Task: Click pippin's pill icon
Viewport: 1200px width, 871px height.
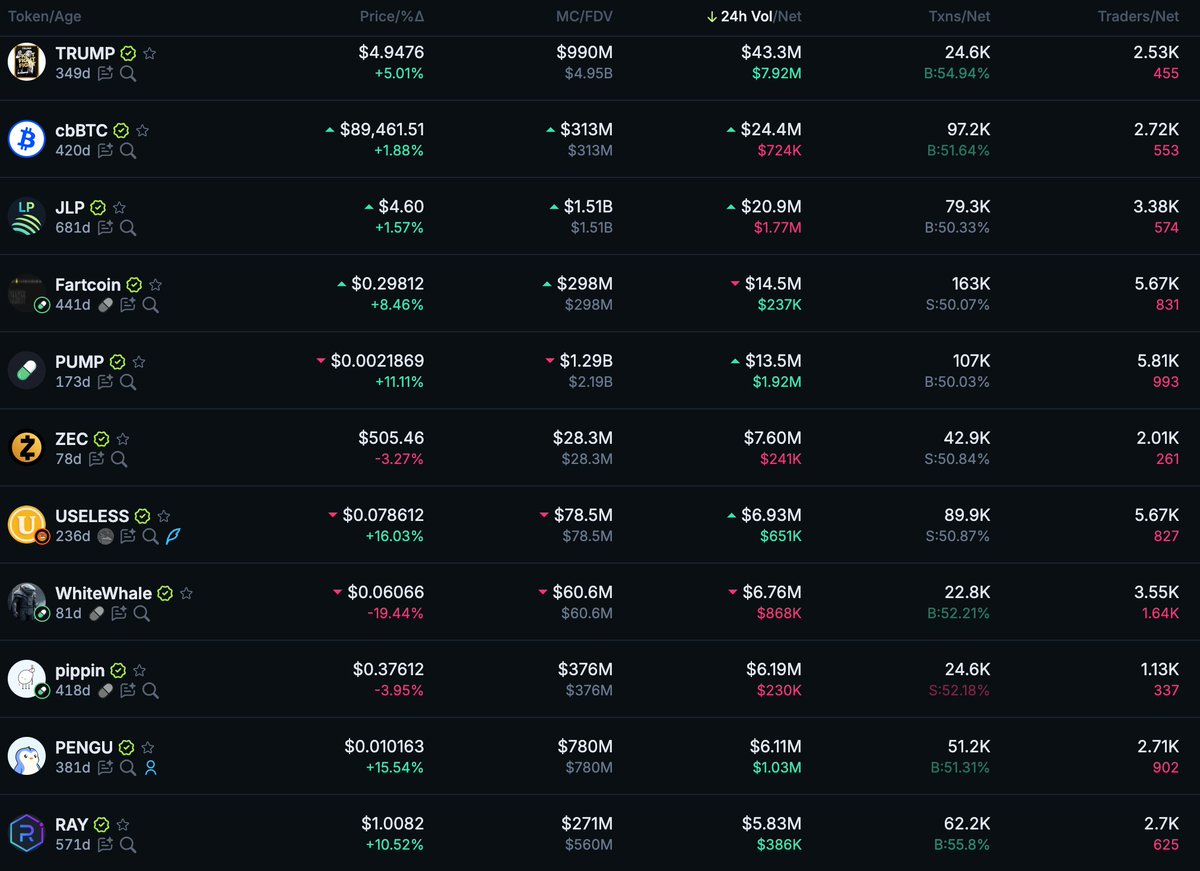Action: pyautogui.click(x=105, y=690)
